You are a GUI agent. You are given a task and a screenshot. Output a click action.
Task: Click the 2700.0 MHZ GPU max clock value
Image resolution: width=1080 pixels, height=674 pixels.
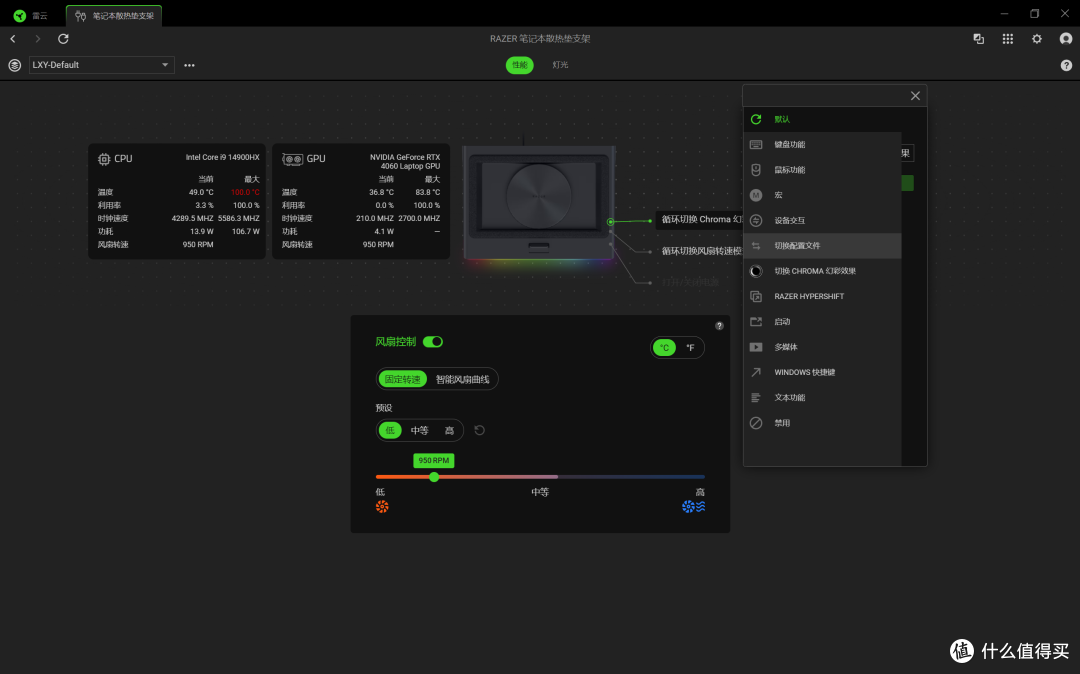point(419,218)
